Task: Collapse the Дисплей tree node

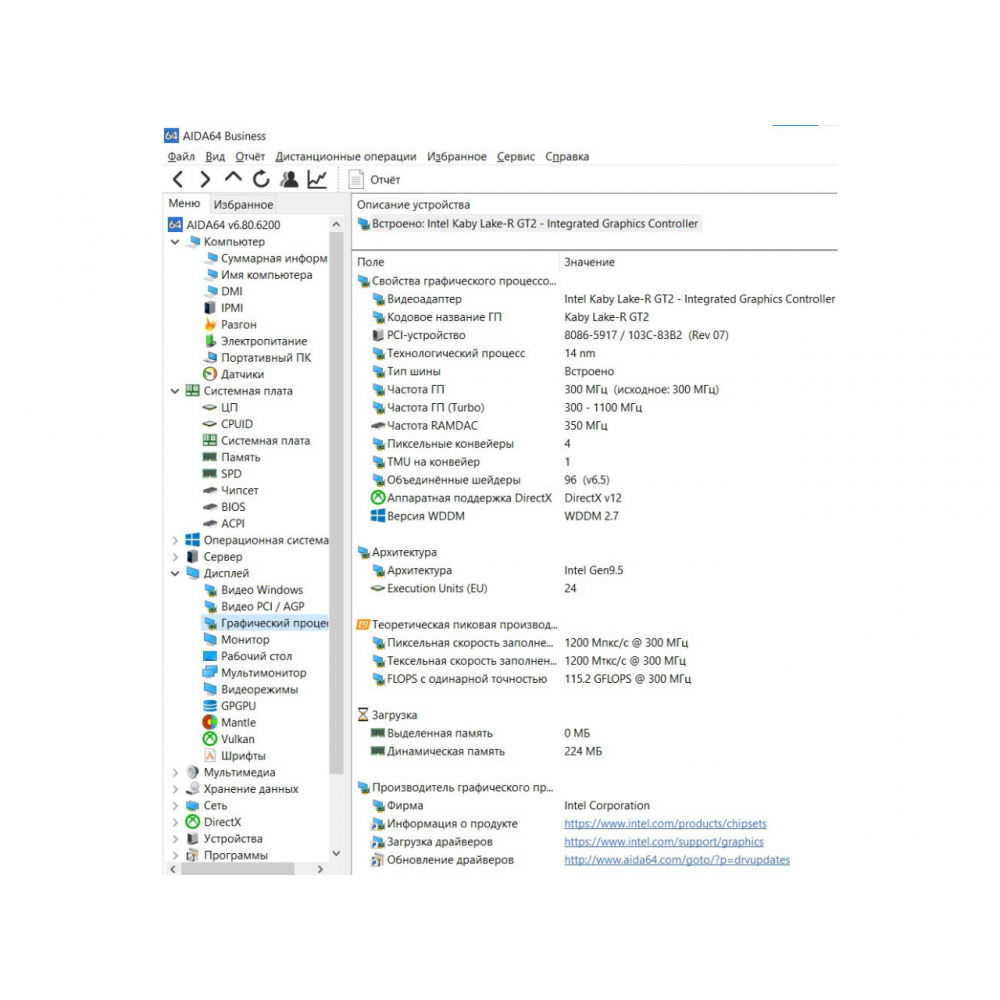Action: click(x=175, y=573)
